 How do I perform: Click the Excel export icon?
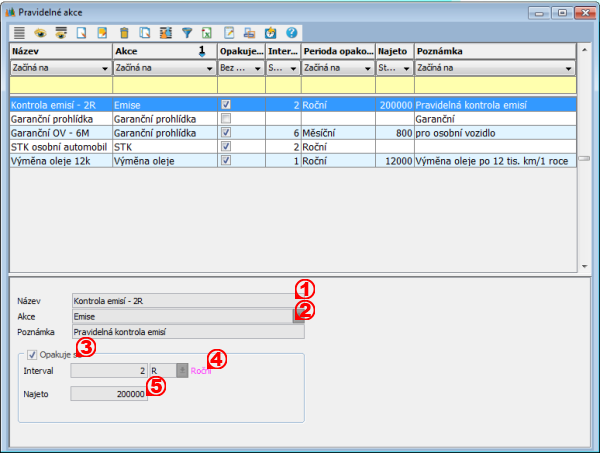point(206,32)
